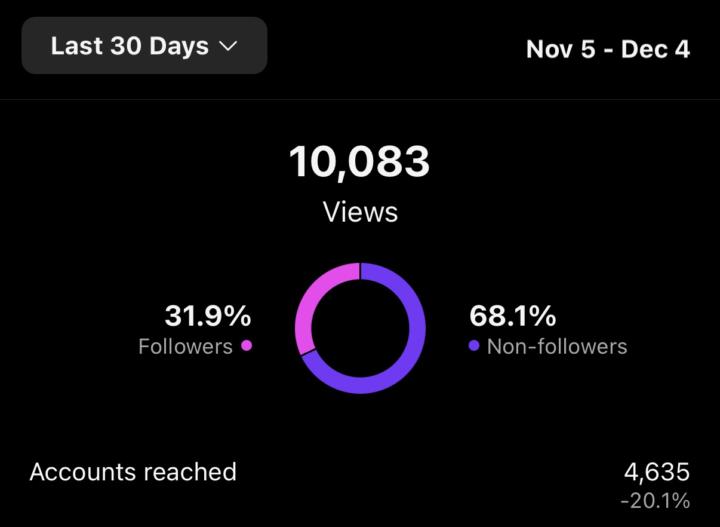Select the Views label under the total
Screen dimensions: 720x527
(360, 212)
